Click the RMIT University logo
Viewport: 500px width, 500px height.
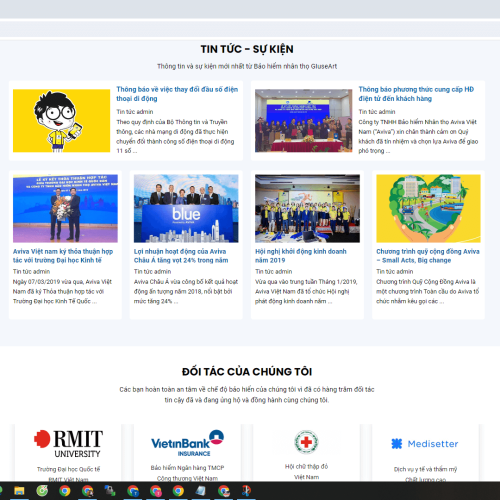click(68, 444)
